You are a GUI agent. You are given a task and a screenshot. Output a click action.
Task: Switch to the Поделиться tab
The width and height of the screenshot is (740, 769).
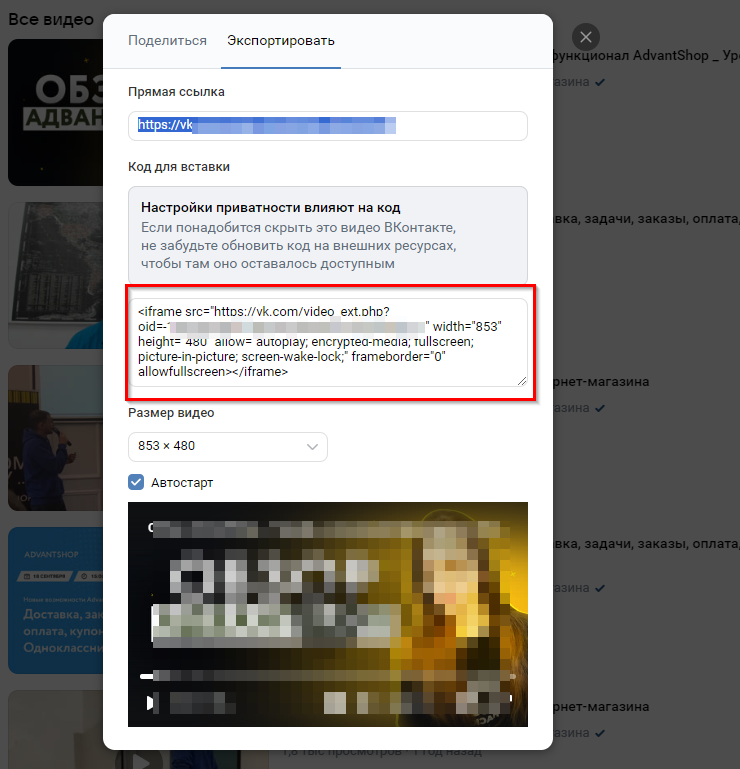point(167,41)
